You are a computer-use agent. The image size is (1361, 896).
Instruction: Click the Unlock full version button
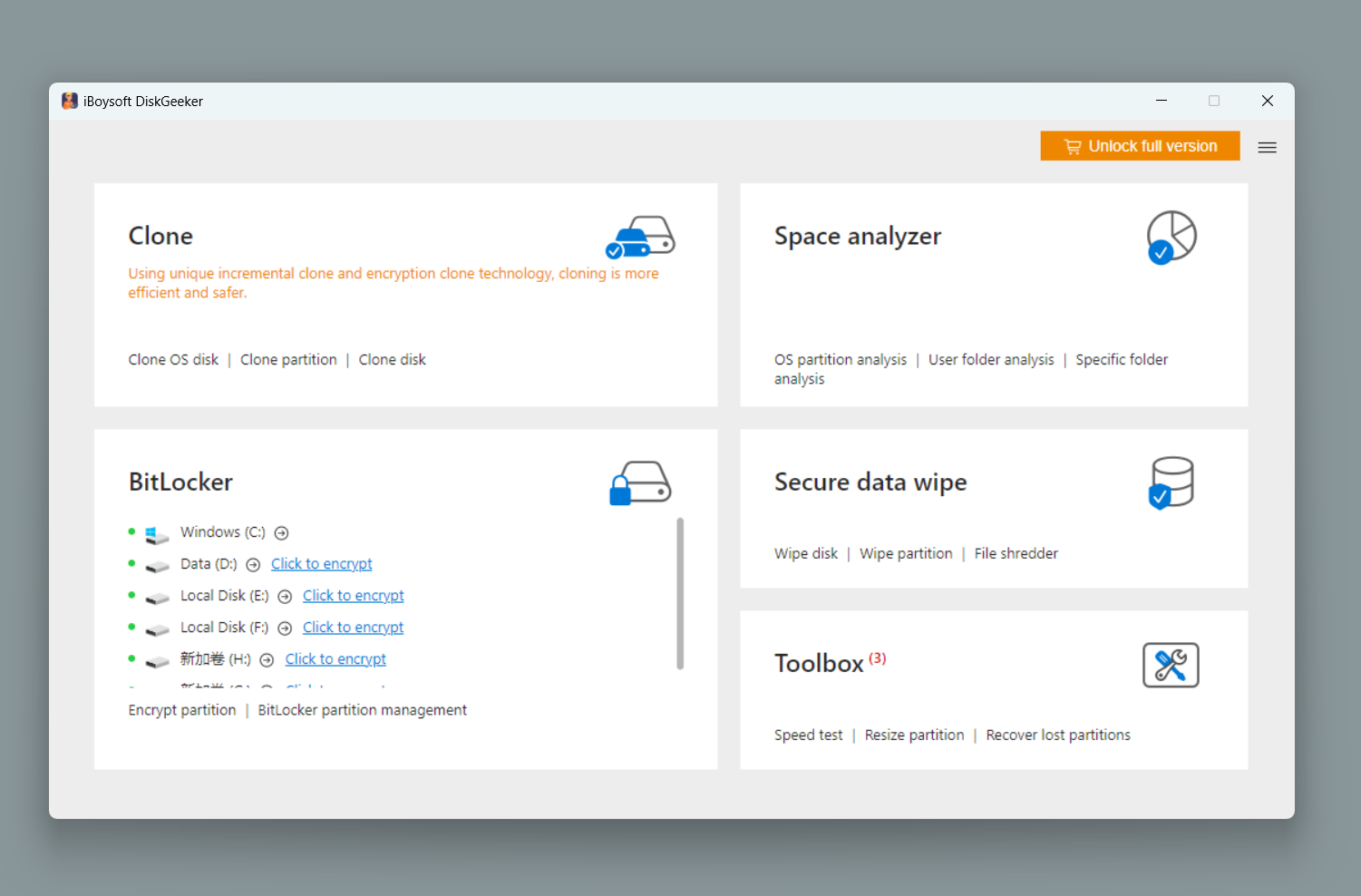pos(1140,146)
